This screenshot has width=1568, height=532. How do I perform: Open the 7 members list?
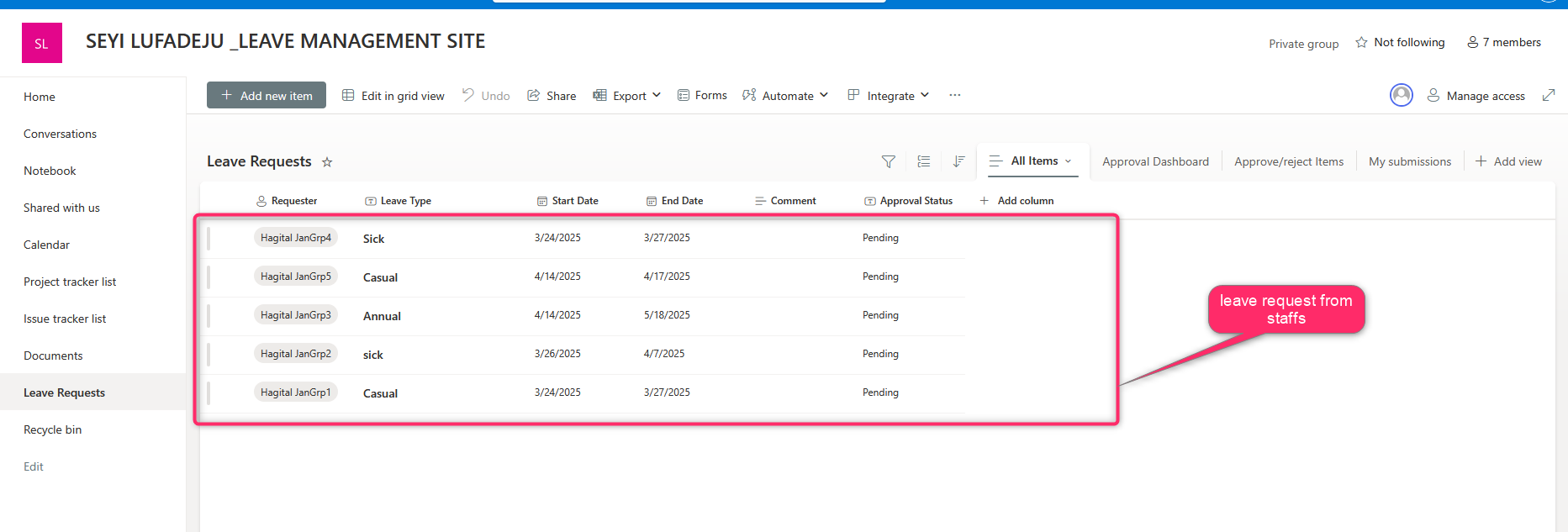(1504, 42)
